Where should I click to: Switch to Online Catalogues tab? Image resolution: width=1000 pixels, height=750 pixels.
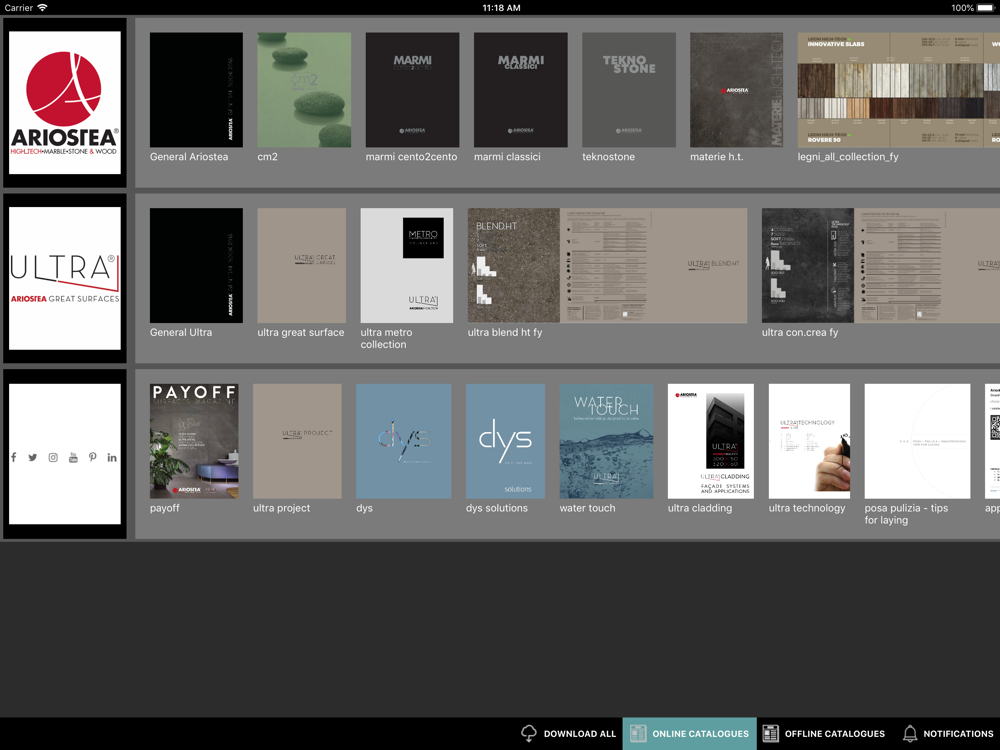tap(689, 733)
